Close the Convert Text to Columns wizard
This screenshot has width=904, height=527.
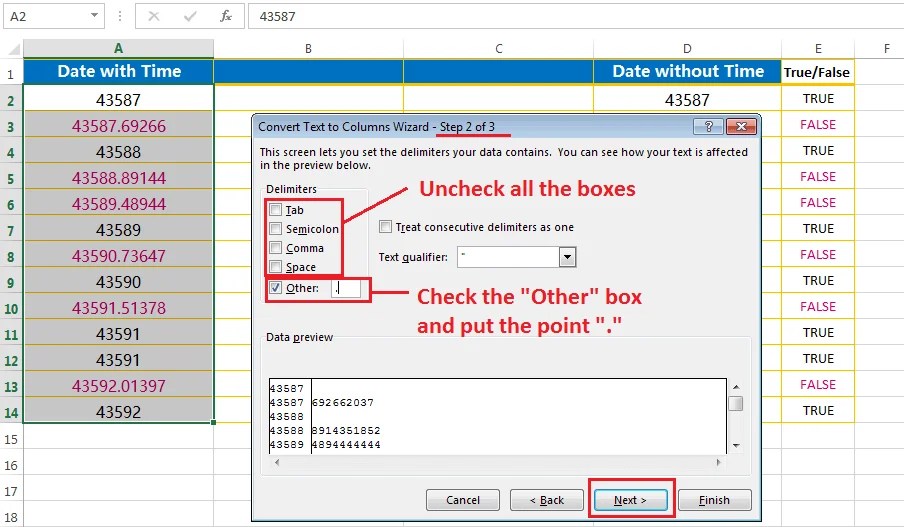pyautogui.click(x=741, y=126)
